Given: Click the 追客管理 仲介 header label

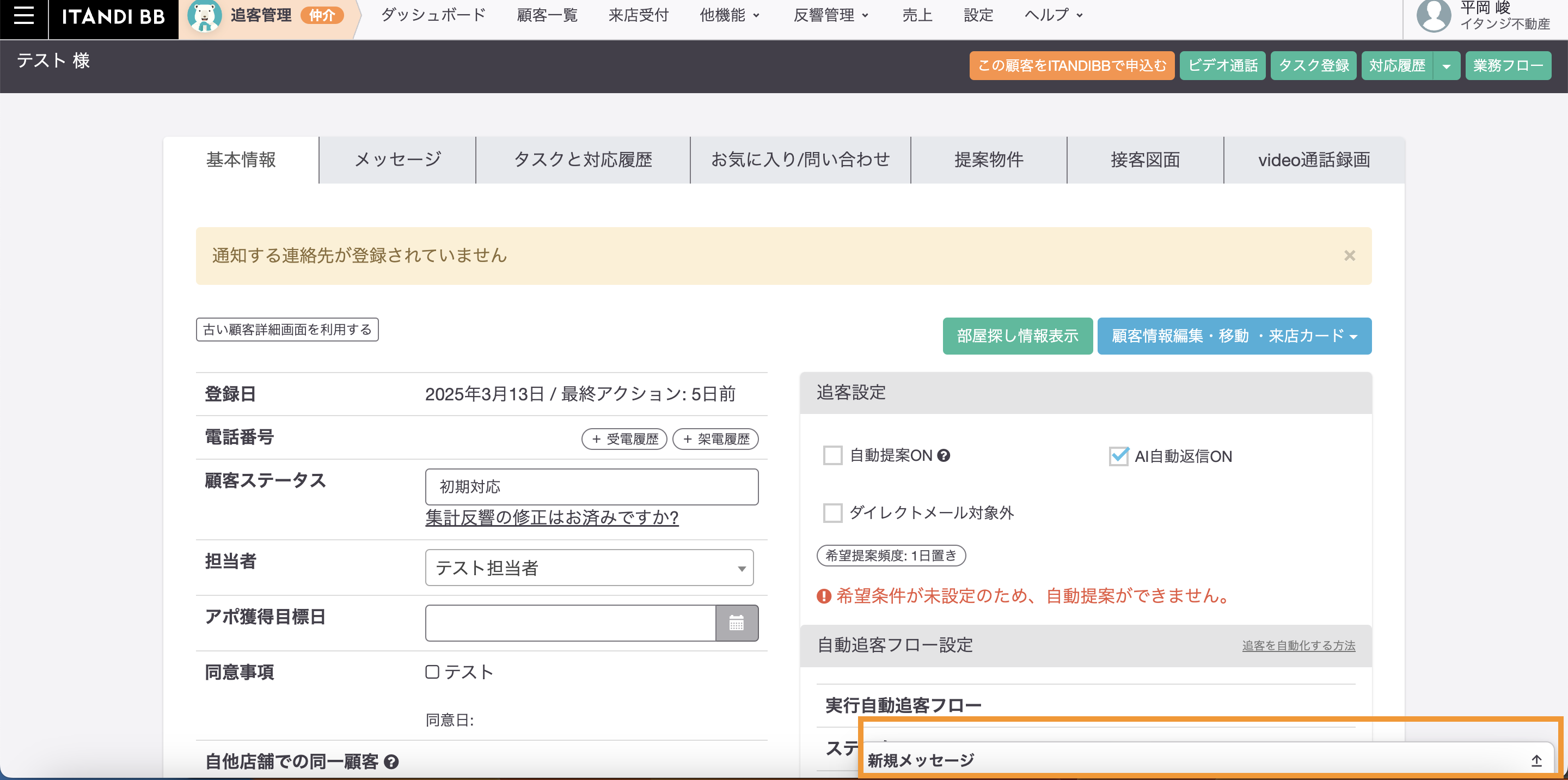Looking at the screenshot, I should (x=287, y=16).
